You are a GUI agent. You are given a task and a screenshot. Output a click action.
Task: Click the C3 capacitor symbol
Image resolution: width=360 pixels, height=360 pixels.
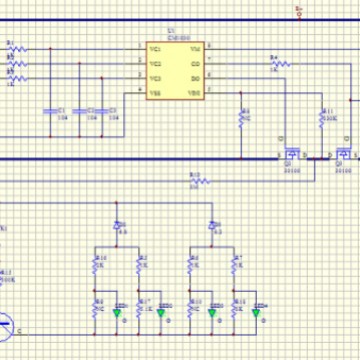[x=102, y=111]
